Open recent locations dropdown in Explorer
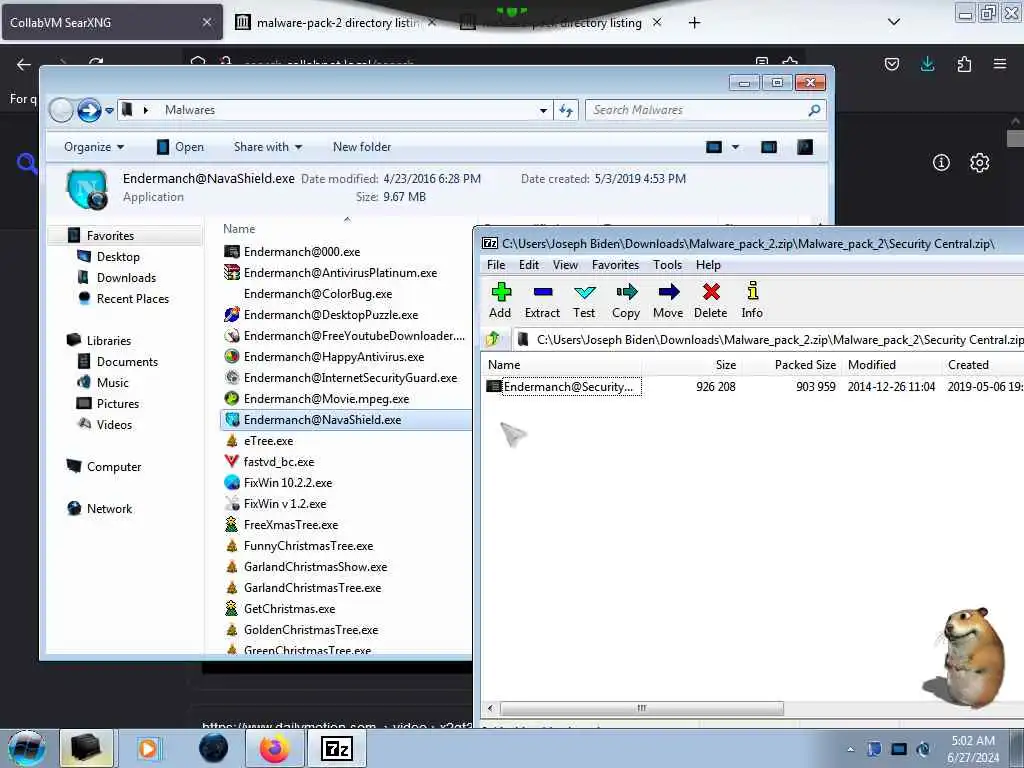The height and width of the screenshot is (768, 1024). pyautogui.click(x=109, y=110)
